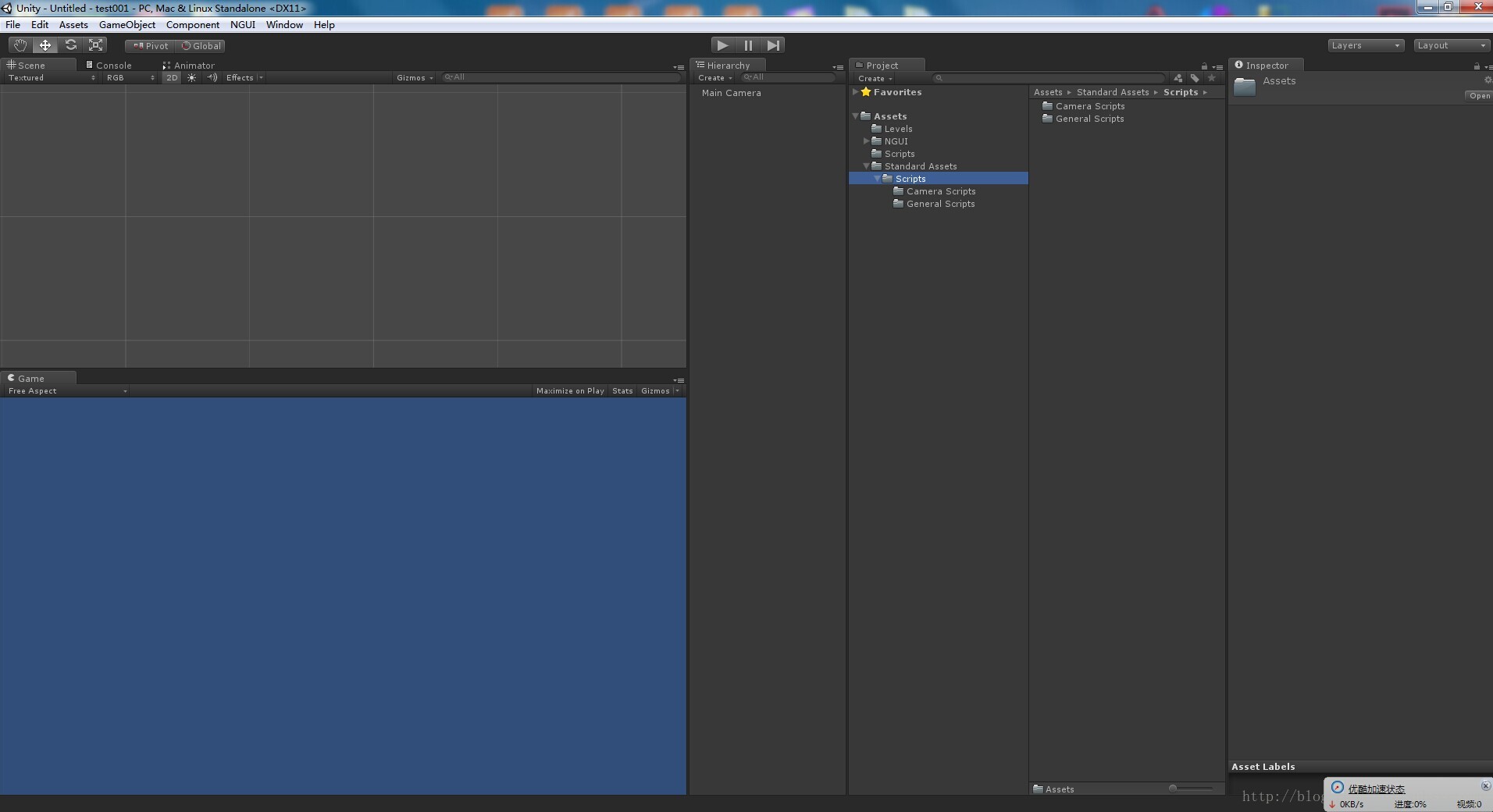Open the GameObject menu
1493x812 pixels.
coord(127,25)
